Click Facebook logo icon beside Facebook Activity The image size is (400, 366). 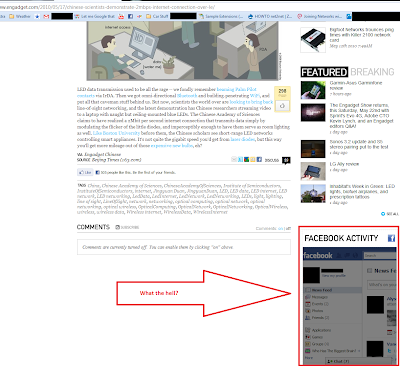pos(391,238)
